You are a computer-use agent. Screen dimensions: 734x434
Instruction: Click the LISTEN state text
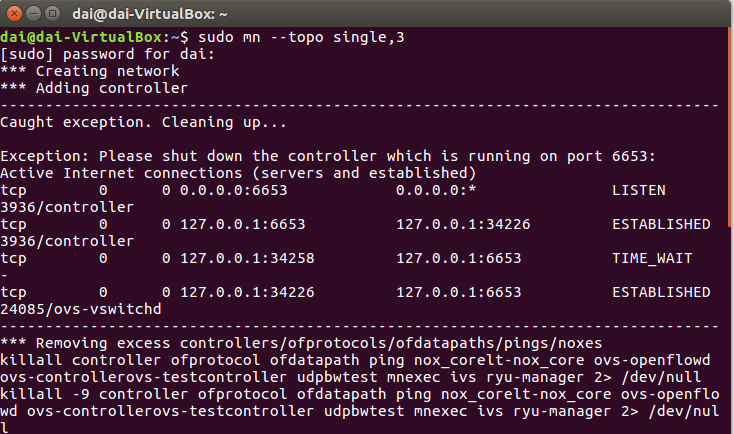pos(639,190)
